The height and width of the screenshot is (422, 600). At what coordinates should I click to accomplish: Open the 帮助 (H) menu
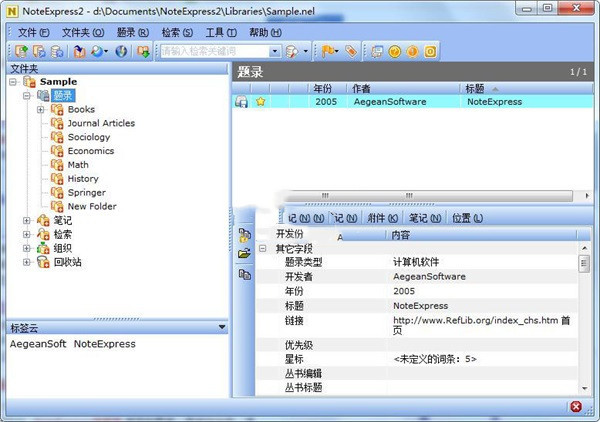[x=266, y=33]
